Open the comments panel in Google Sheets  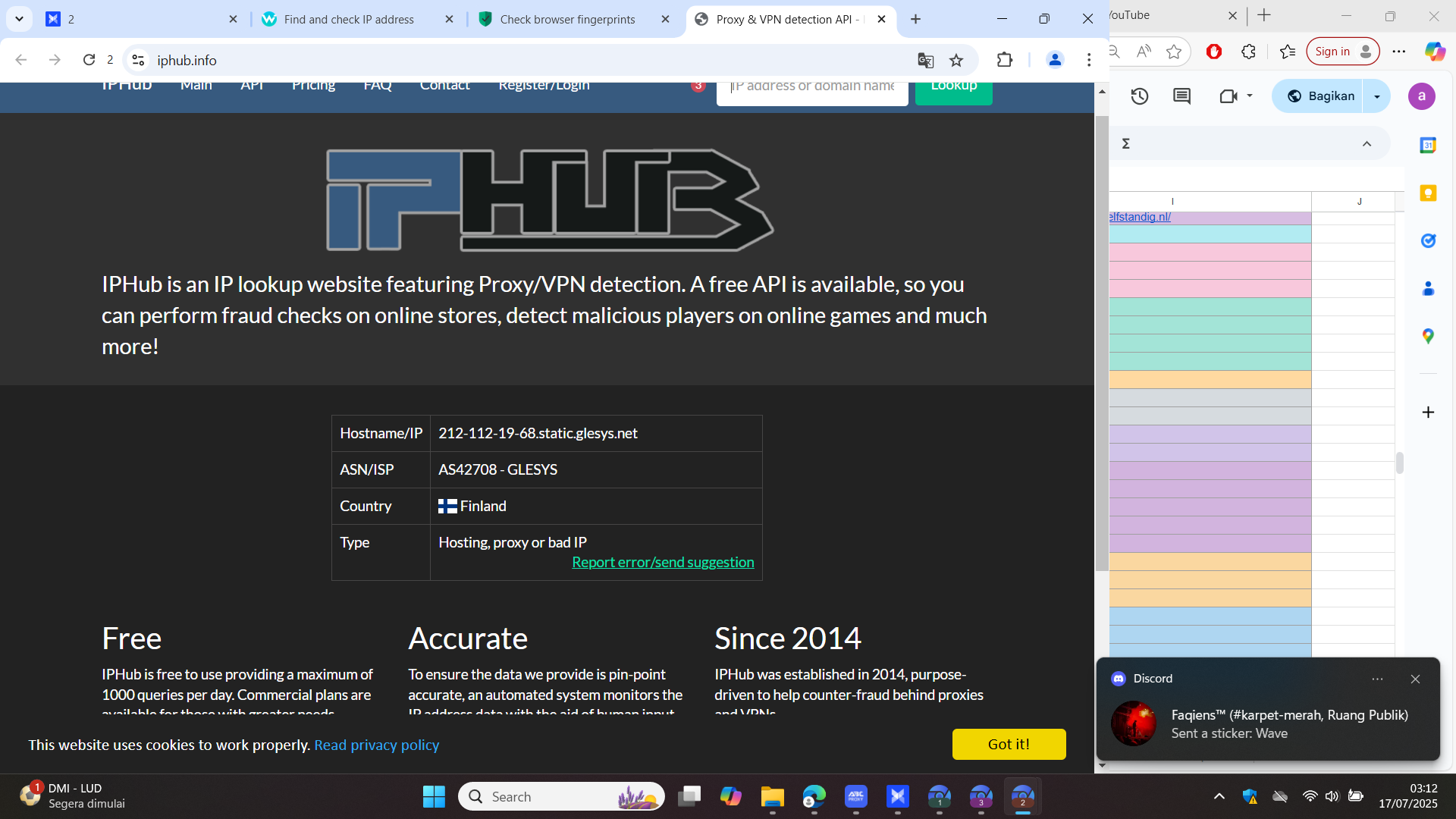click(x=1181, y=96)
